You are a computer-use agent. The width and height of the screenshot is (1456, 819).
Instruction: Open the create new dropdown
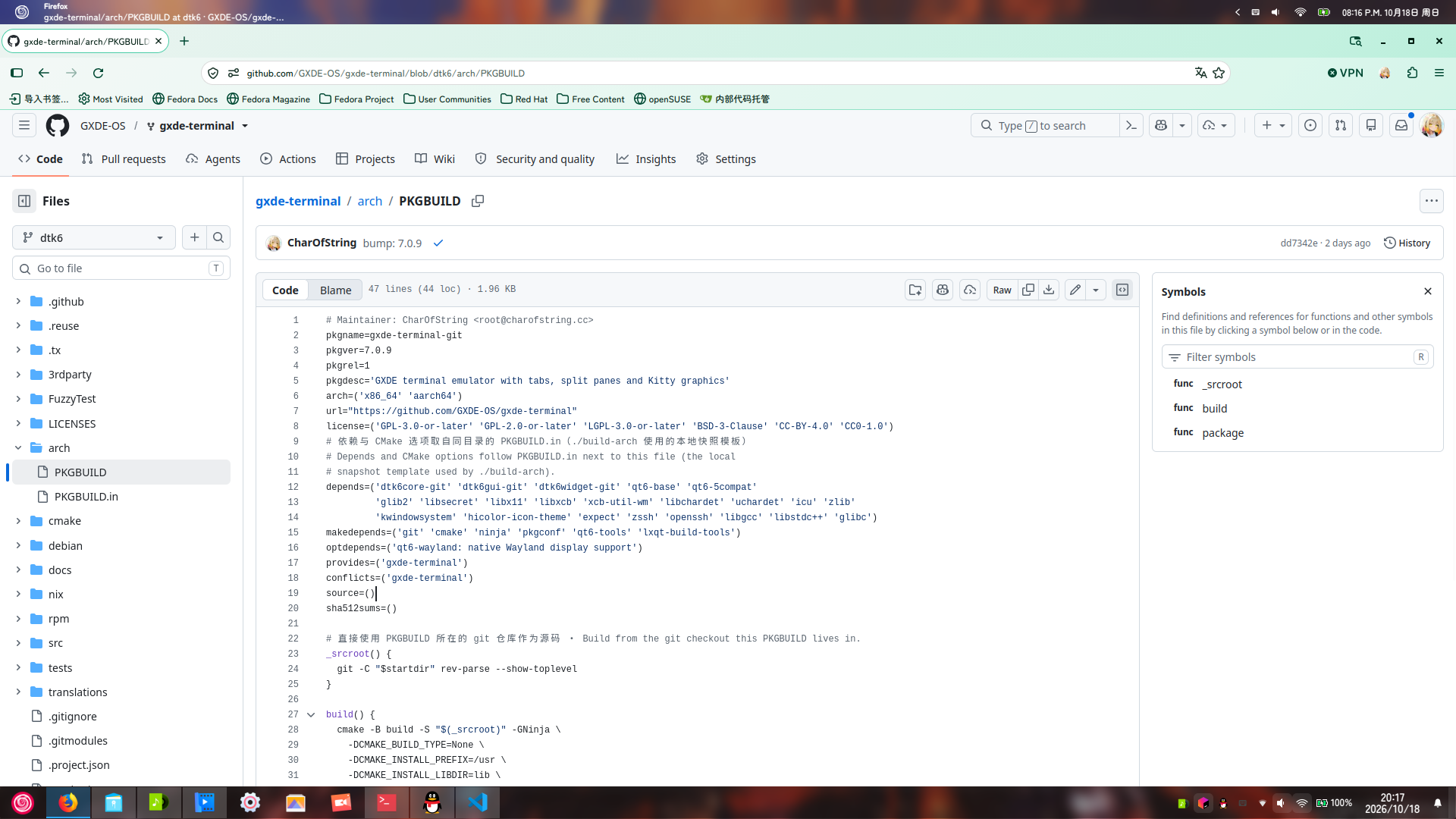[1273, 125]
